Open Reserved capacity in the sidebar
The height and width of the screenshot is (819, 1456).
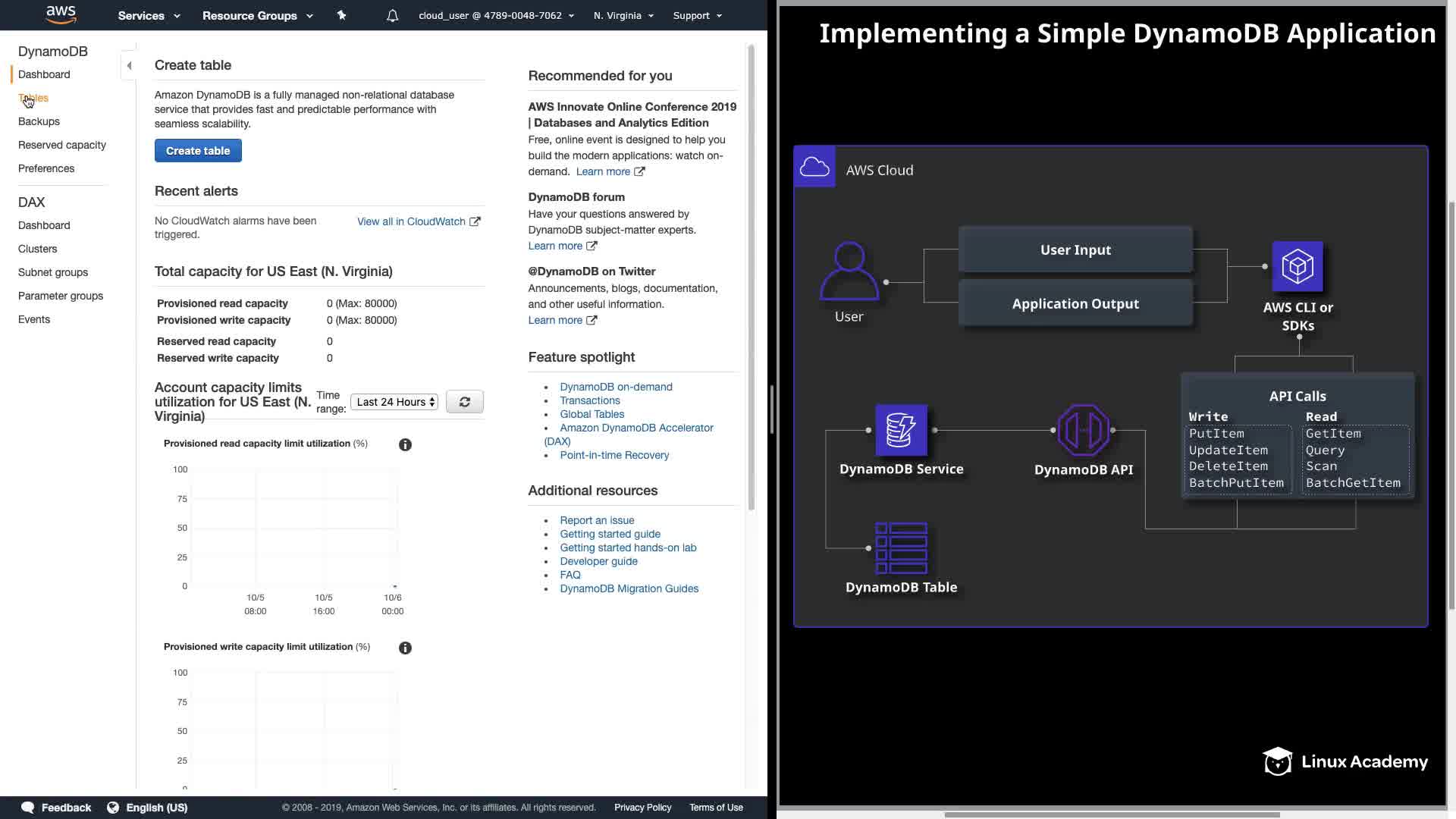pos(62,145)
